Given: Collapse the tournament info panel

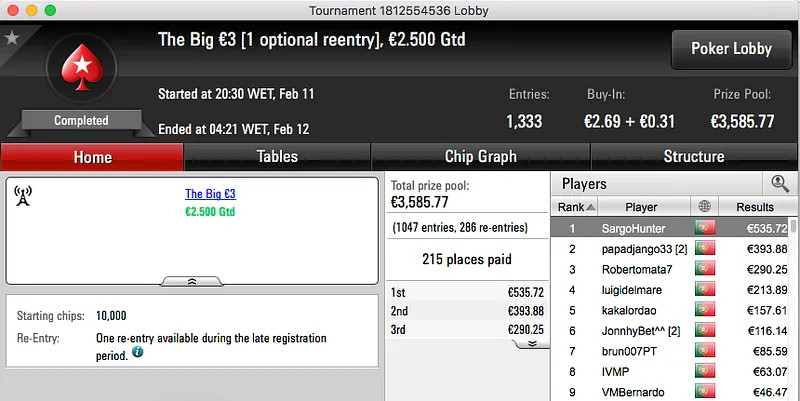Looking at the screenshot, I should pos(192,281).
